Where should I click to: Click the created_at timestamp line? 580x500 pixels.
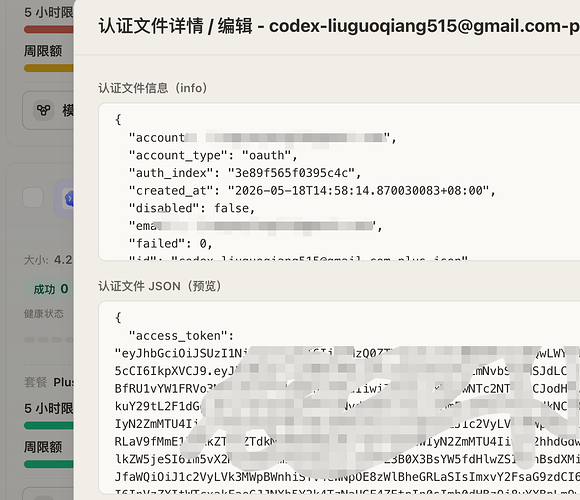click(312, 190)
